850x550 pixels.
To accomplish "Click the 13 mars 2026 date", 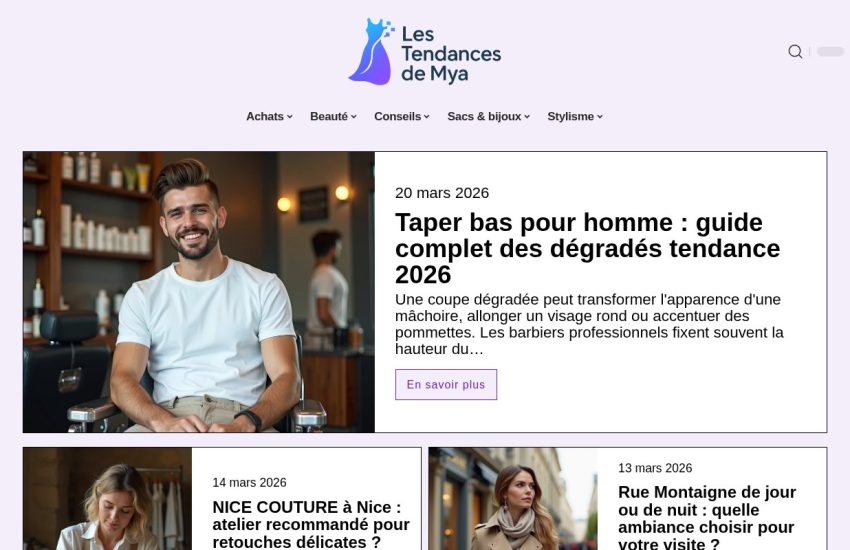I will tap(655, 468).
